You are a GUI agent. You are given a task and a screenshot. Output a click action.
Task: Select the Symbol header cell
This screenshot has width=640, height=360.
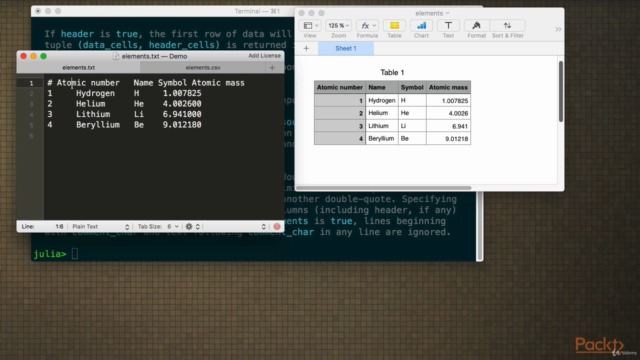point(412,87)
